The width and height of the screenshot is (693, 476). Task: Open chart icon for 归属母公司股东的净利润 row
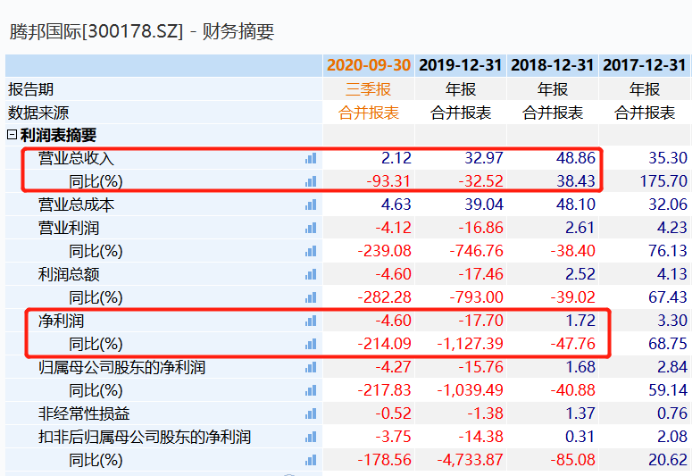click(311, 367)
